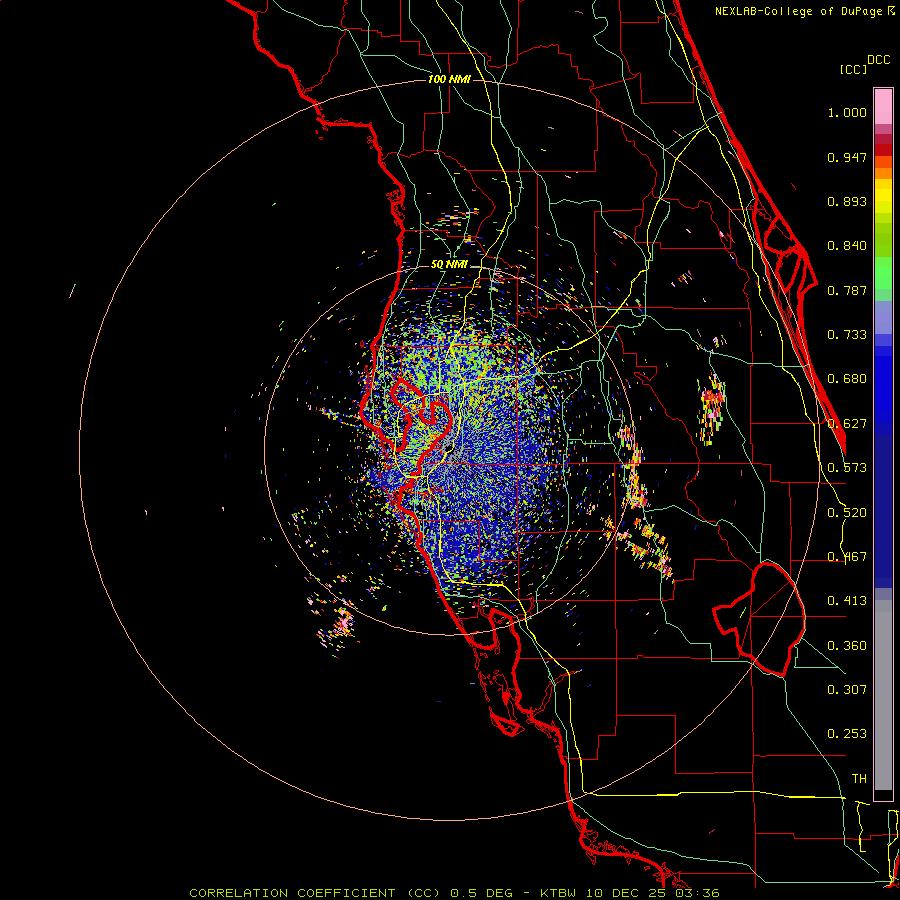Select the 0.680 scale value
900x900 pixels.
pos(847,379)
